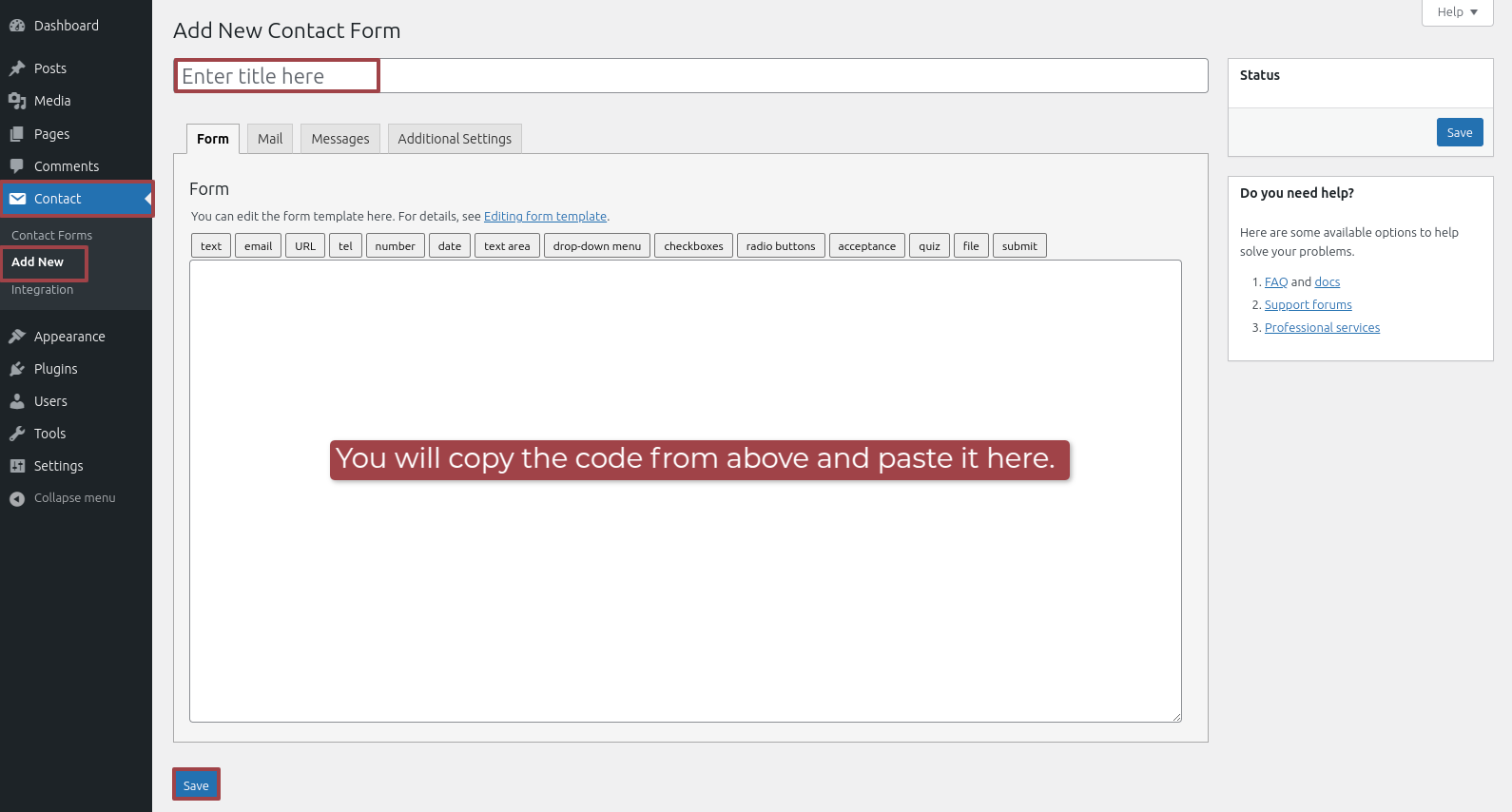
Task: Insert a drop-down menu form tag
Action: tap(596, 246)
